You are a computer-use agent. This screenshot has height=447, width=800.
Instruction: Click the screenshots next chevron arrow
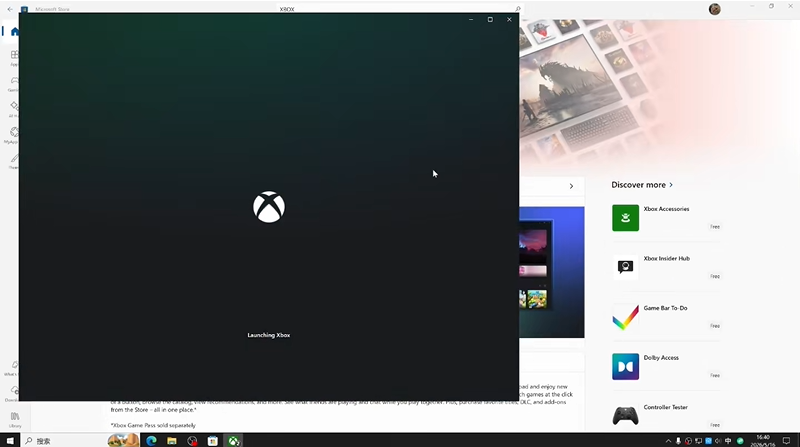coord(571,186)
